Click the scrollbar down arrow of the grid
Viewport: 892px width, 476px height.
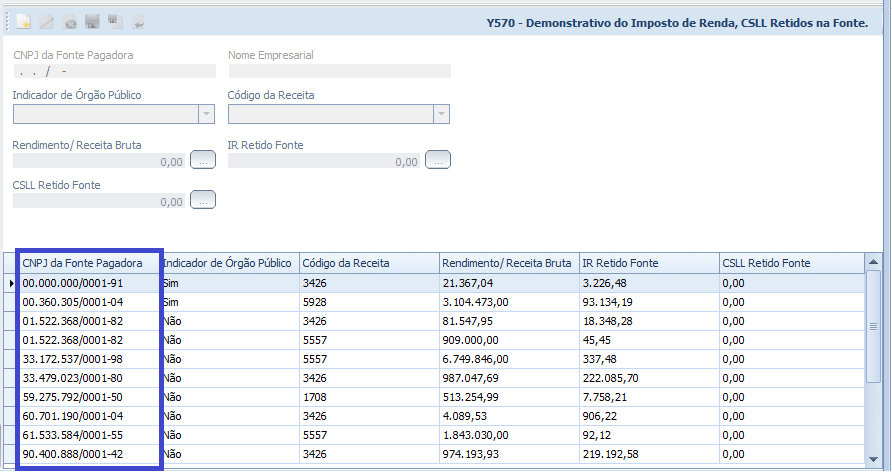tap(873, 460)
